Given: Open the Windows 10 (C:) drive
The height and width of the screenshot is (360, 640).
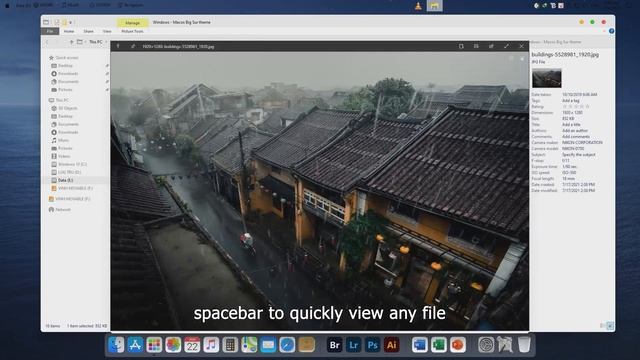Looking at the screenshot, I should (72, 164).
